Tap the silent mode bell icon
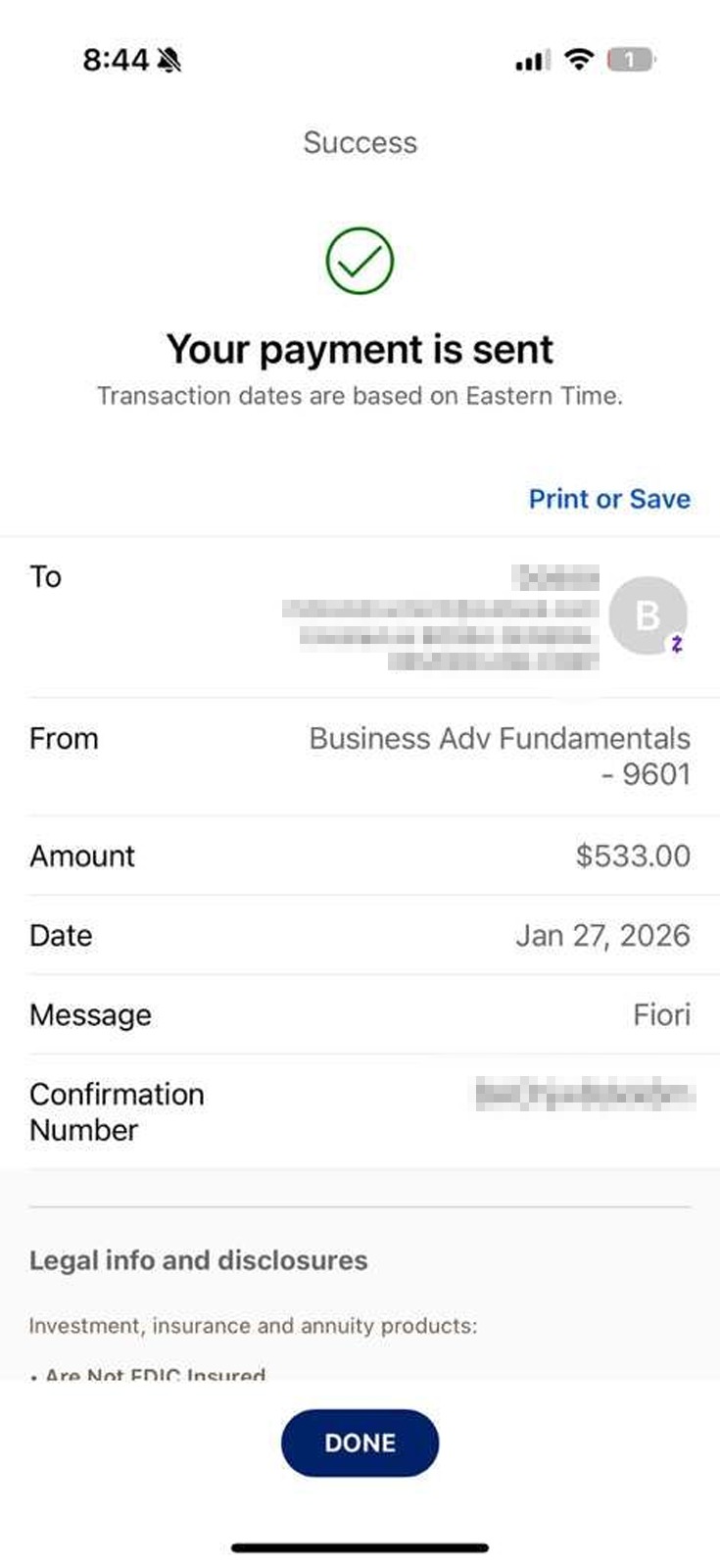 169,61
